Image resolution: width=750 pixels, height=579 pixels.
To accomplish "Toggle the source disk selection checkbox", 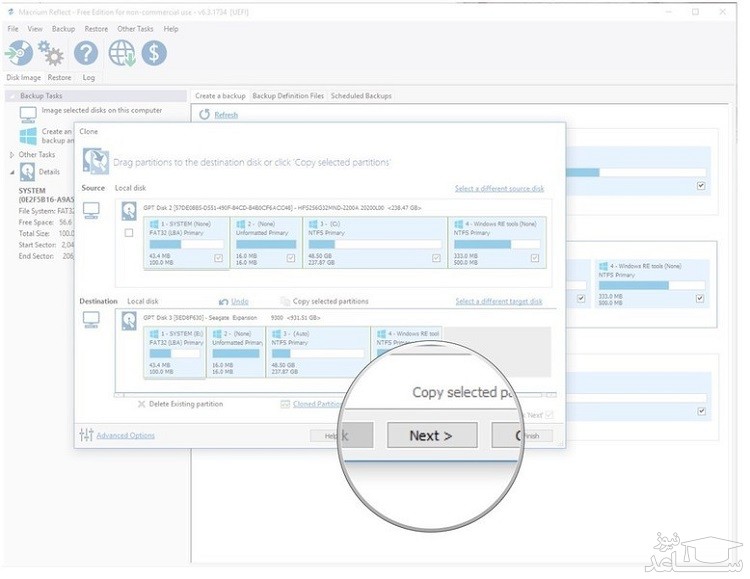I will point(128,233).
